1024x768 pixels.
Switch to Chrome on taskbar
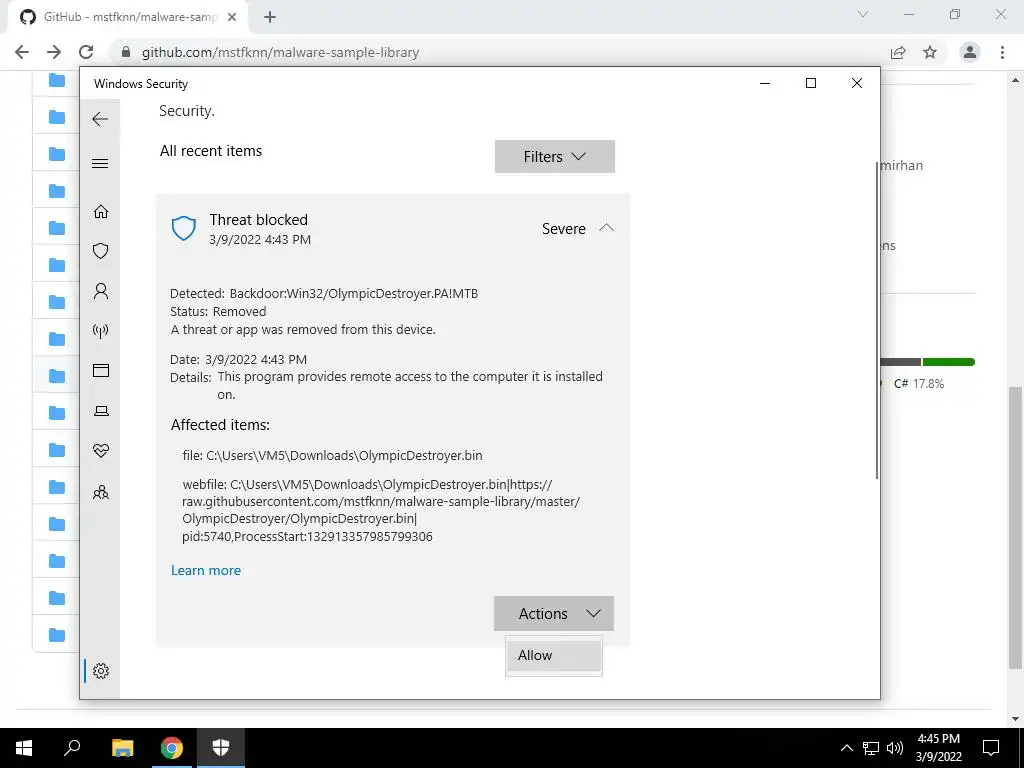pos(172,748)
